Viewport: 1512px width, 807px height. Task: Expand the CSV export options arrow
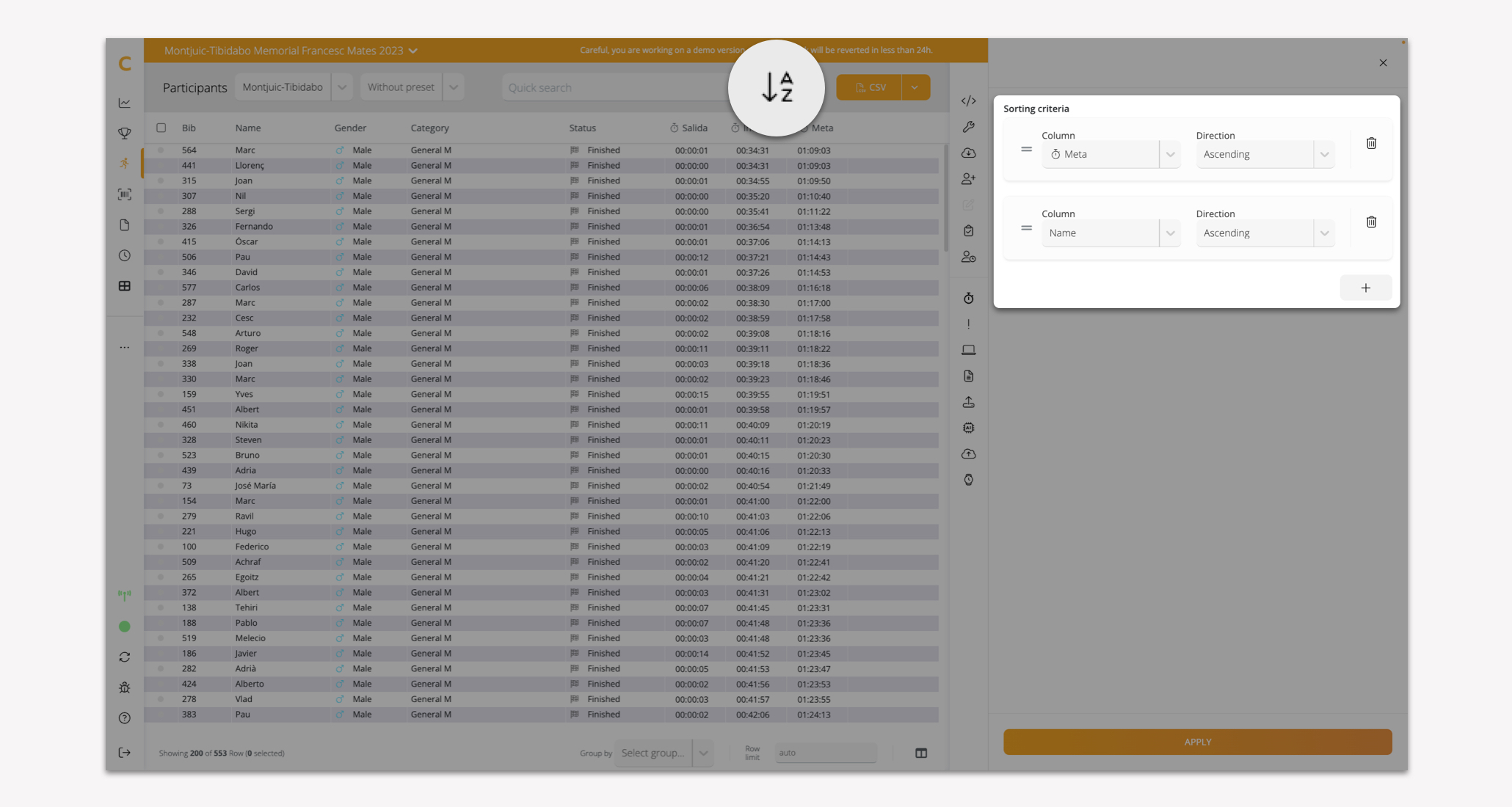click(x=915, y=87)
